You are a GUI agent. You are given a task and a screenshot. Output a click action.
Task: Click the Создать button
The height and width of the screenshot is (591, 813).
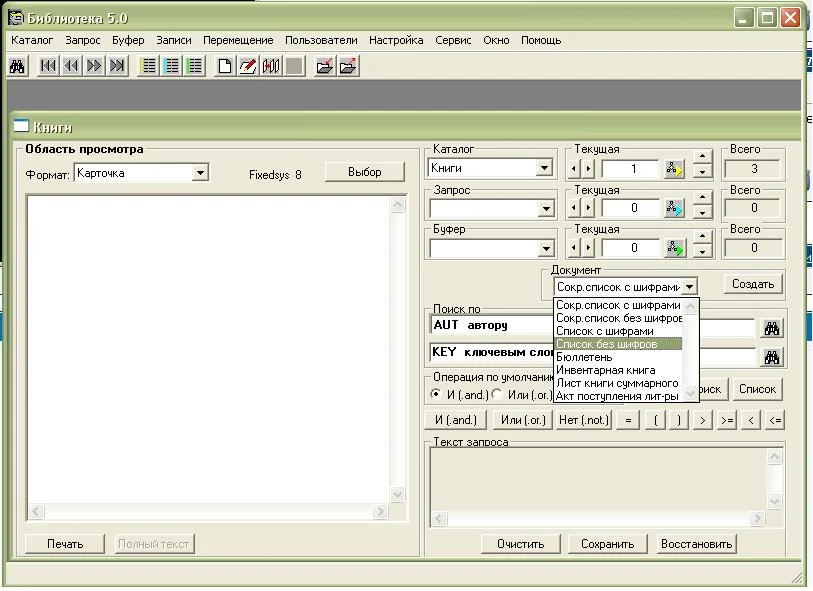pyautogui.click(x=752, y=284)
